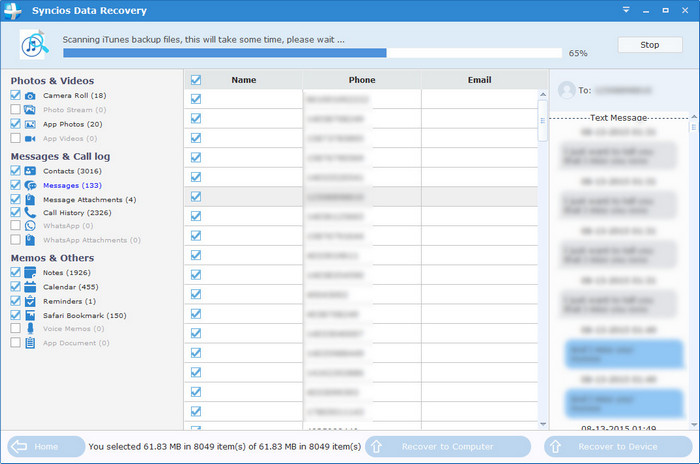Uncheck the Safari Bookmark checkbox
Screen dimensions: 700x464
point(15,315)
